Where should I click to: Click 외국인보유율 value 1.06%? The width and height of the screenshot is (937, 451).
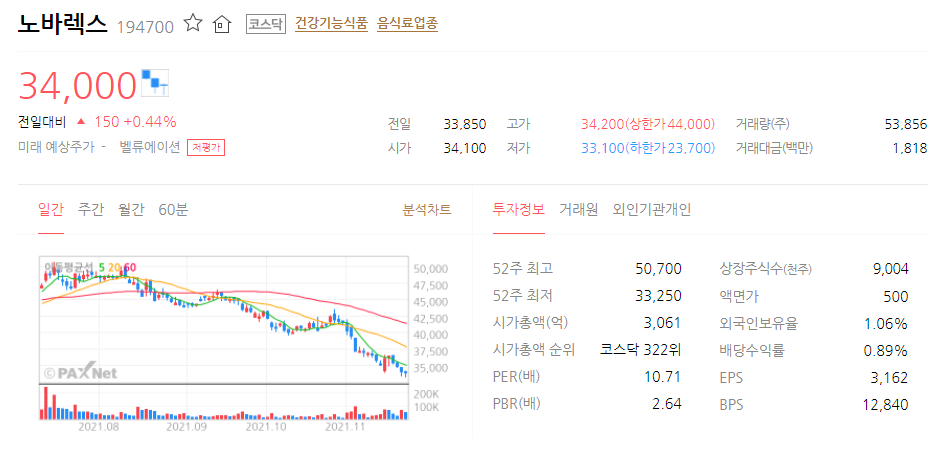click(x=886, y=324)
